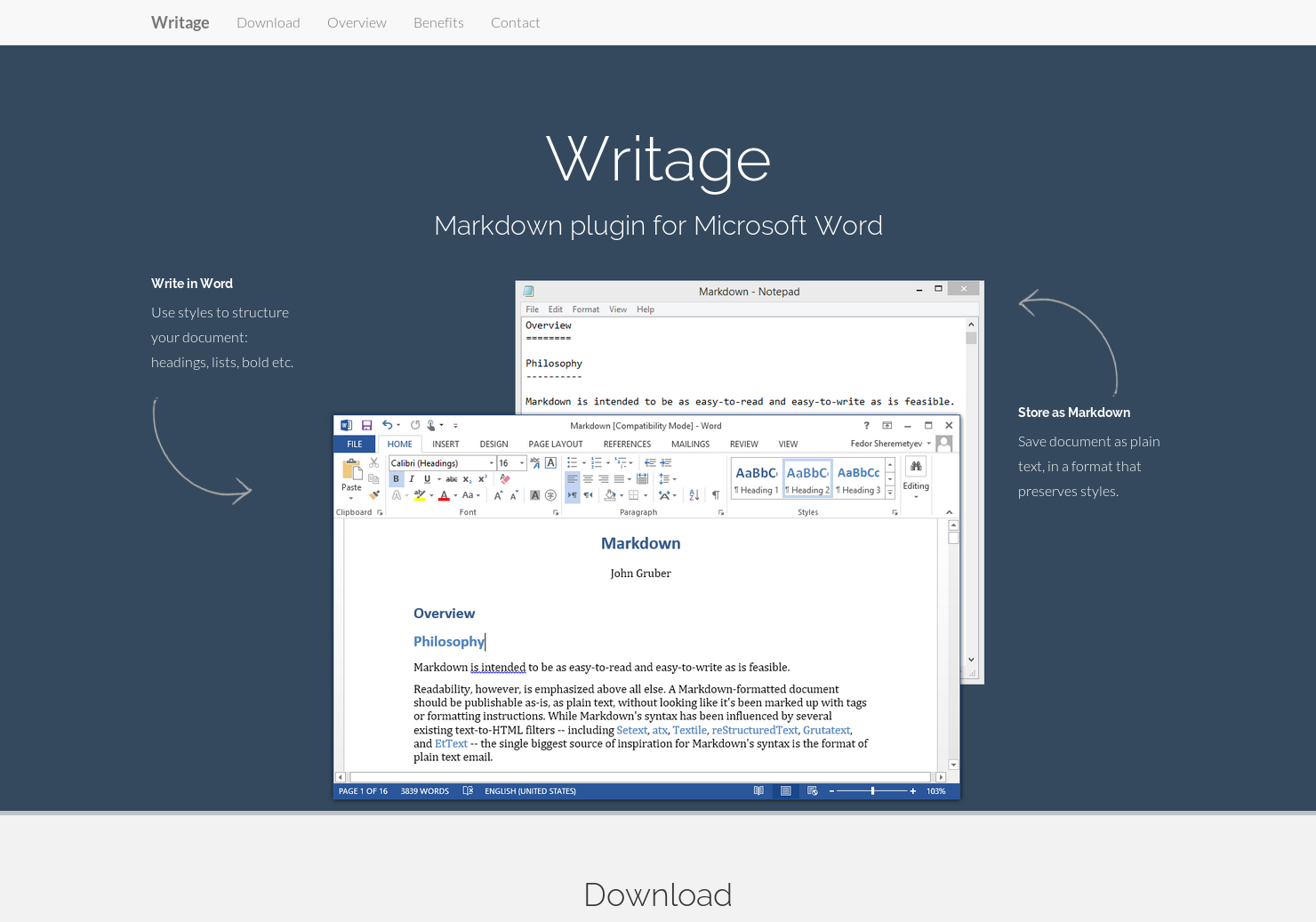Viewport: 1316px width, 922px height.
Task: Go to the Download navigation link
Action: tap(269, 22)
